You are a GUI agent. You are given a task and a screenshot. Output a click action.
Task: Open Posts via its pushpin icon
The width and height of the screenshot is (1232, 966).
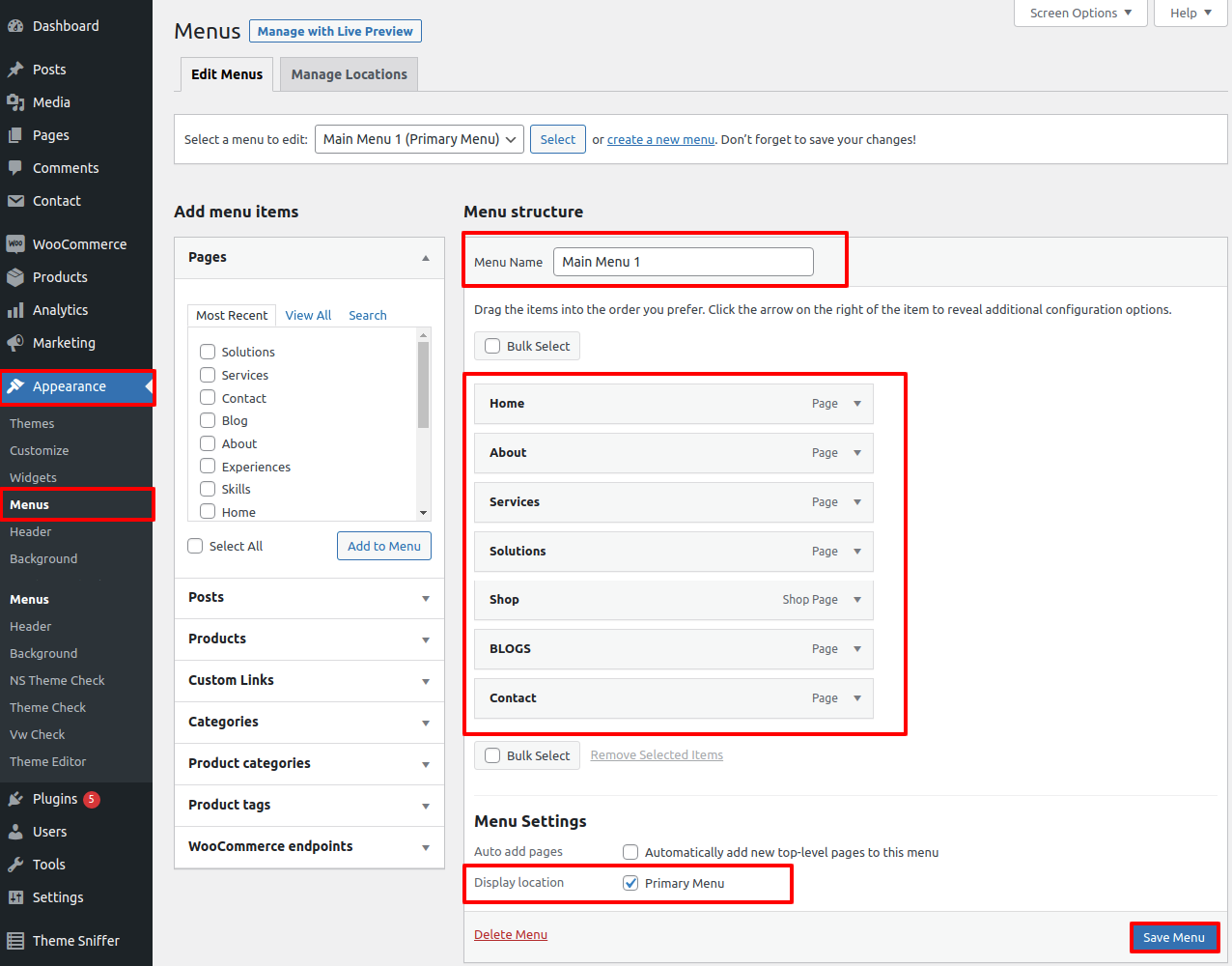point(15,70)
